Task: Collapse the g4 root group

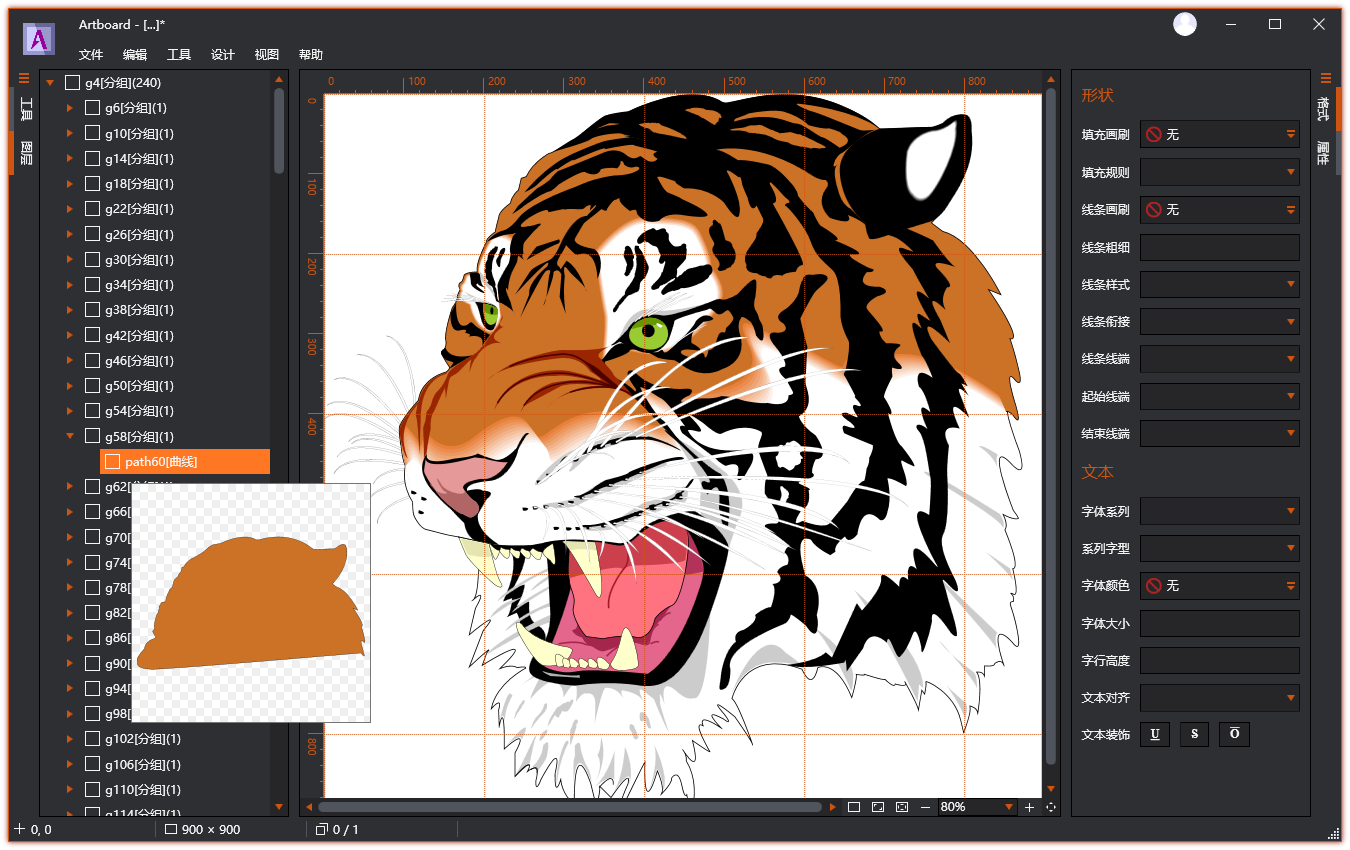Action: pyautogui.click(x=50, y=83)
